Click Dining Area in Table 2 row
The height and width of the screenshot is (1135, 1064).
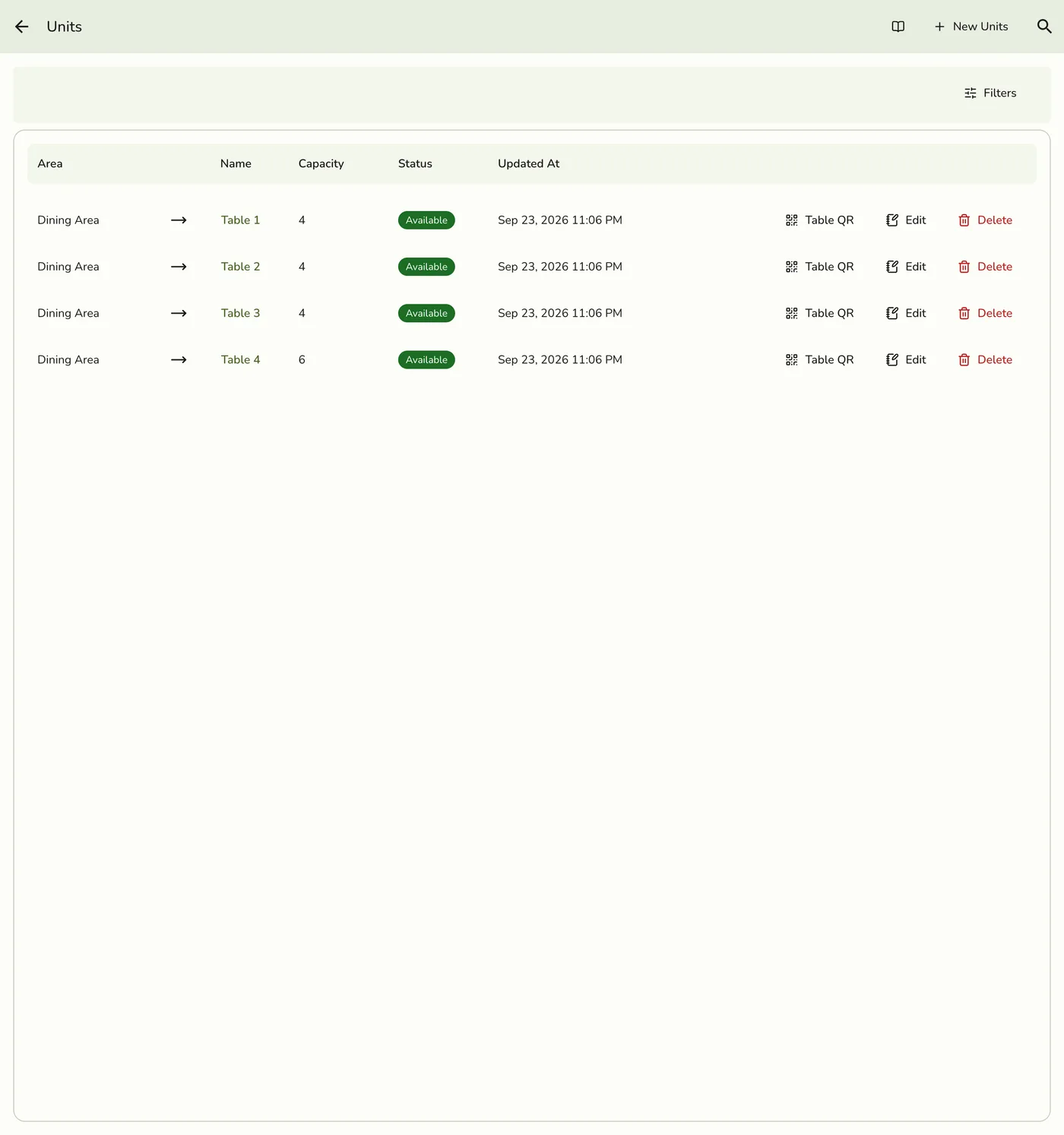click(x=68, y=267)
